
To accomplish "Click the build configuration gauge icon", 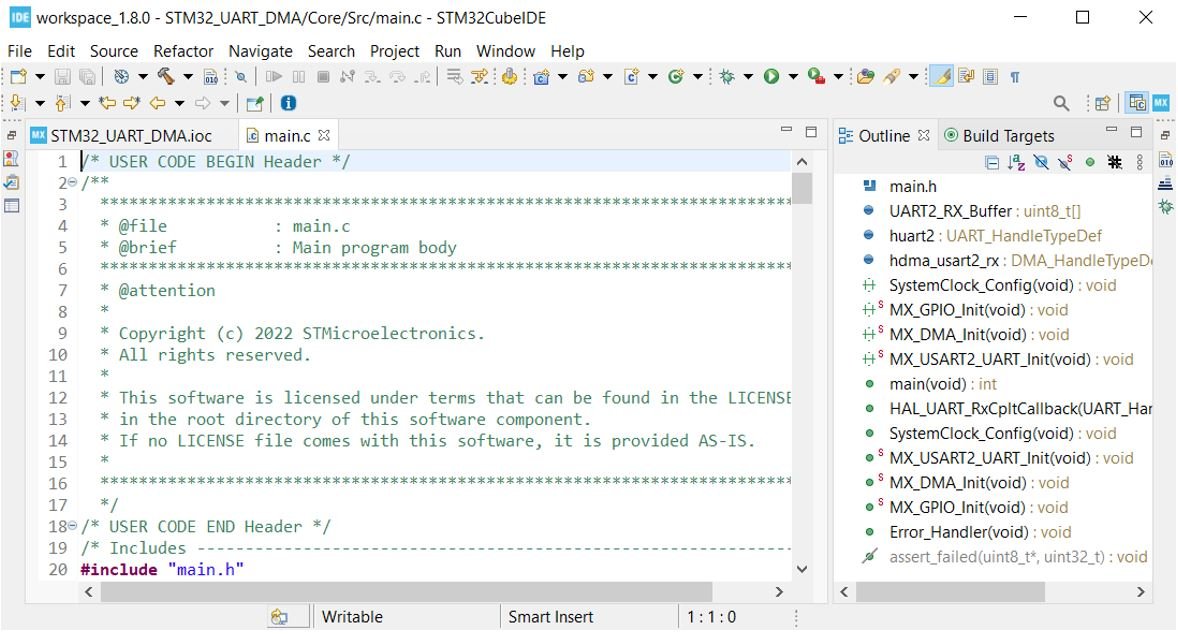I will (x=121, y=77).
